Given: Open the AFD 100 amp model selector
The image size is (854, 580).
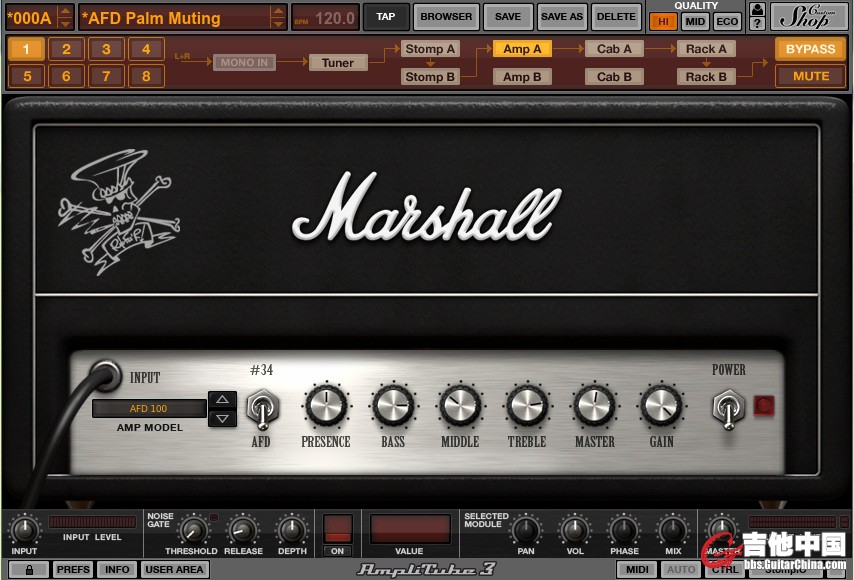Looking at the screenshot, I should pyautogui.click(x=148, y=408).
